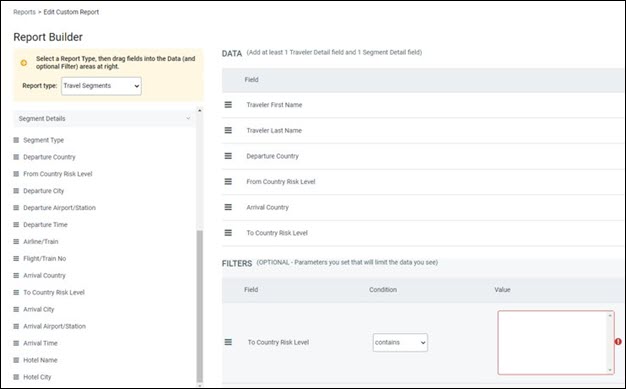Select 'Hotel City' in the field list

click(x=37, y=377)
